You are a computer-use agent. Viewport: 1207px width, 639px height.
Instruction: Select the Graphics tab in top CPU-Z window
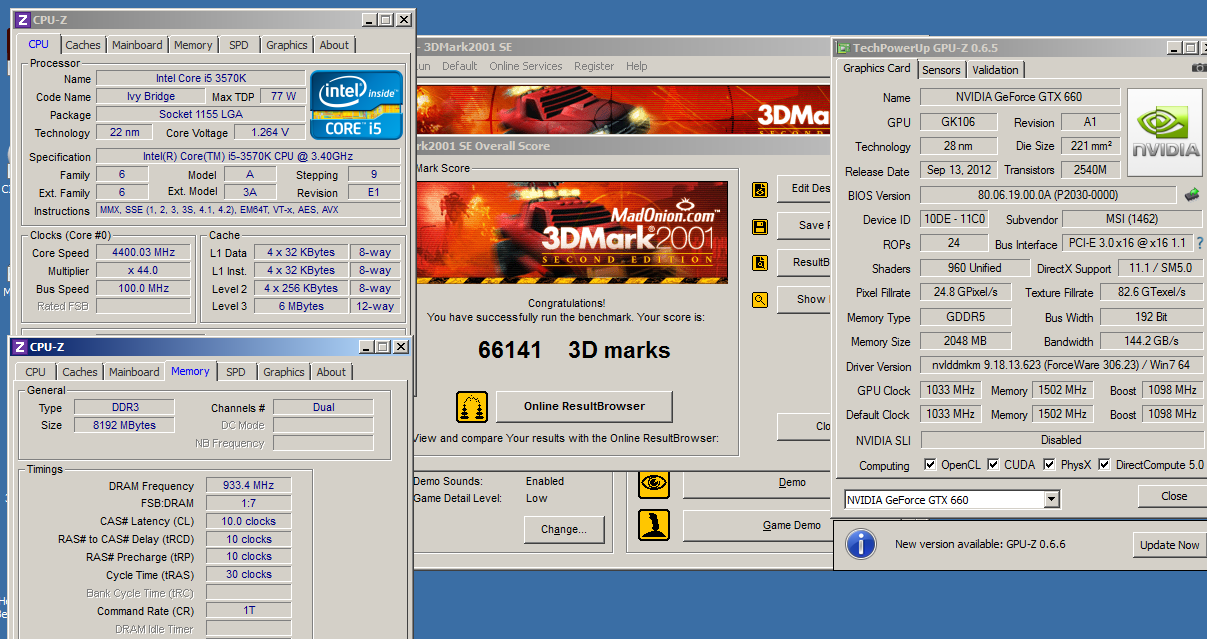point(287,45)
